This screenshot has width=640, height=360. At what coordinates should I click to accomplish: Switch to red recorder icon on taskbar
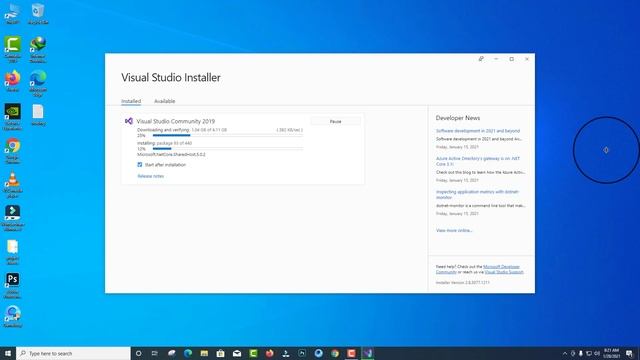tap(351, 353)
